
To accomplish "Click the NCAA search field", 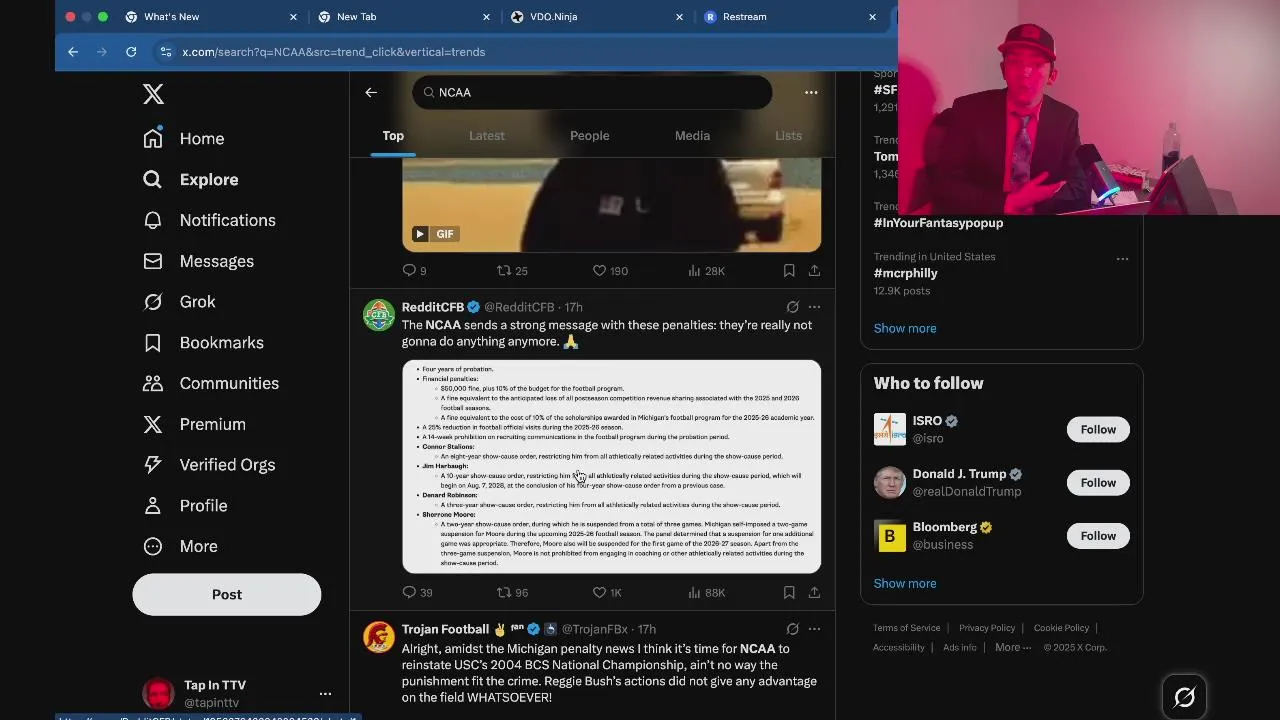I will (x=592, y=92).
